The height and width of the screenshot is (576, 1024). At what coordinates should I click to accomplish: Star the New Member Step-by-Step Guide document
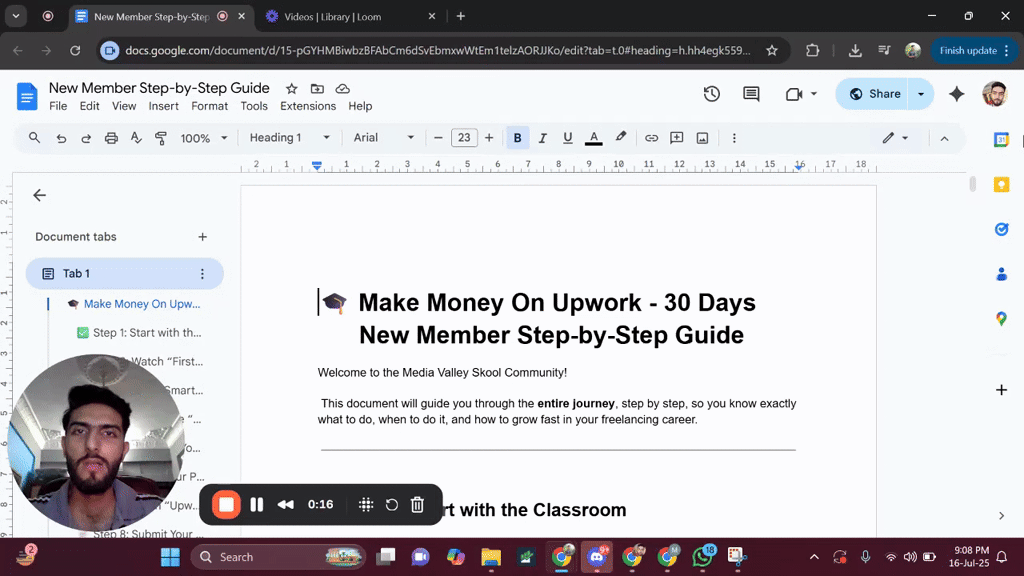[x=291, y=89]
